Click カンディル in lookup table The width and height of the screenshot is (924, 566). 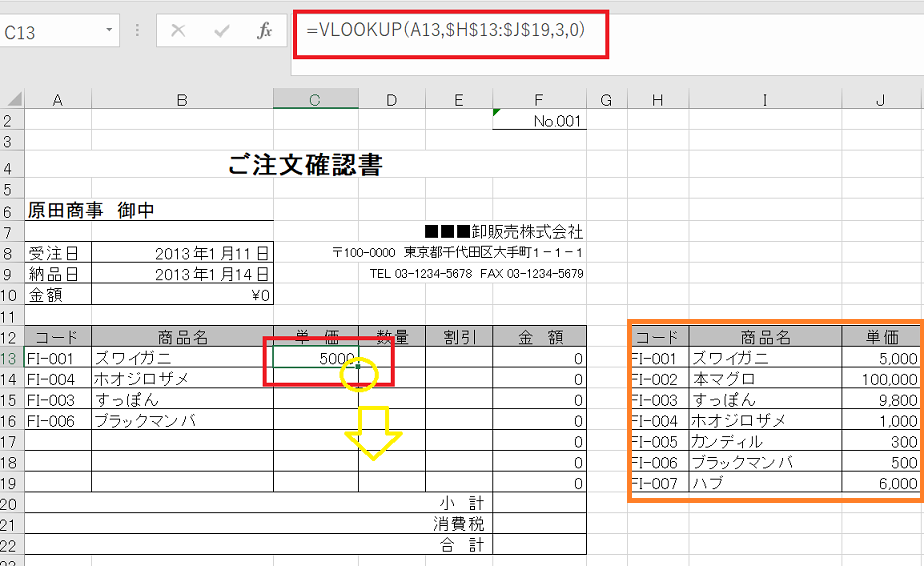pyautogui.click(x=765, y=442)
